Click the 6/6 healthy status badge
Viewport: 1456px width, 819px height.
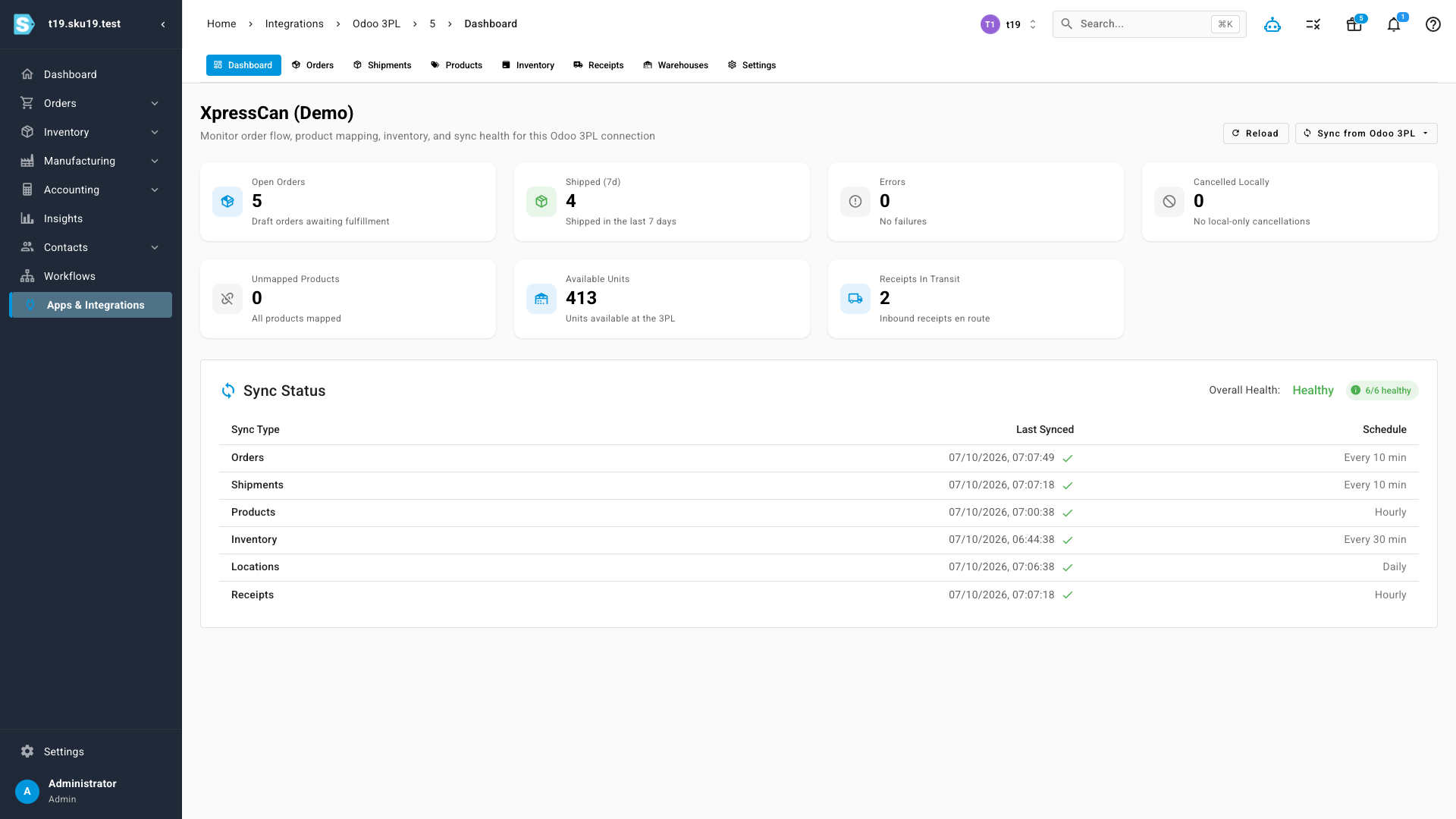[x=1382, y=391]
